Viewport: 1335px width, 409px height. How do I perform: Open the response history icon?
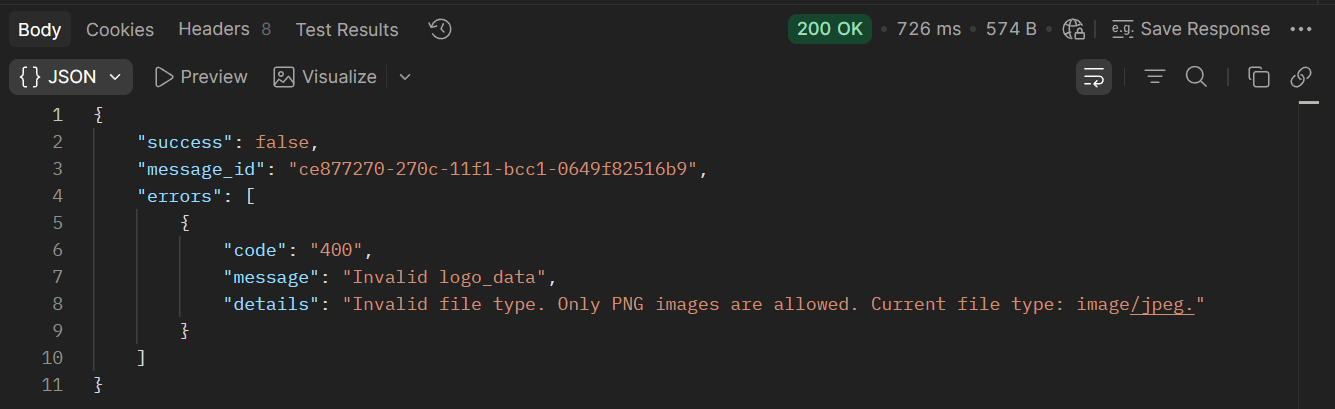[440, 30]
